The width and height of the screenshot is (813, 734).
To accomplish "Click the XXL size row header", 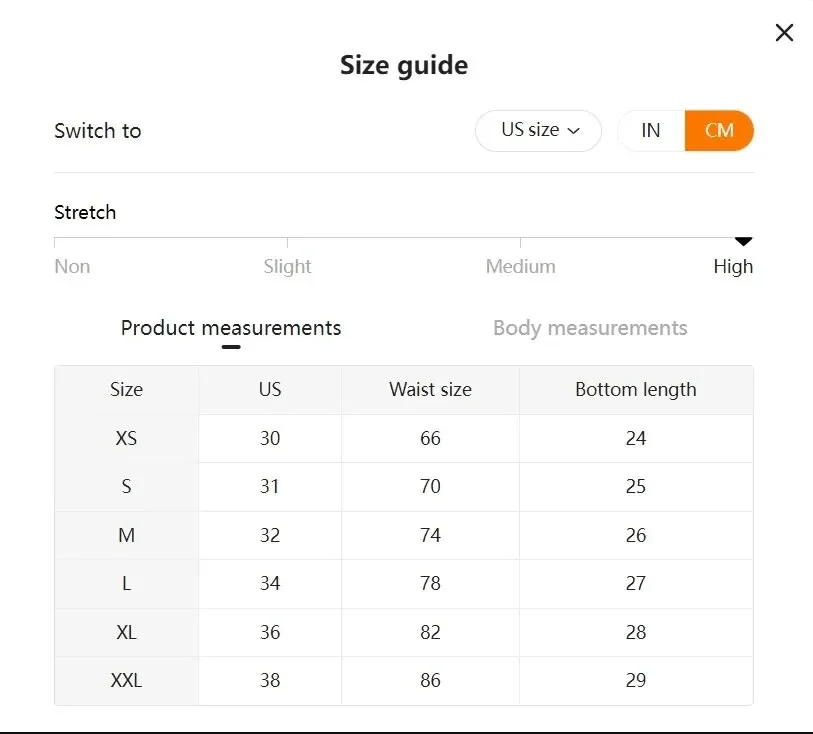I will (126, 680).
